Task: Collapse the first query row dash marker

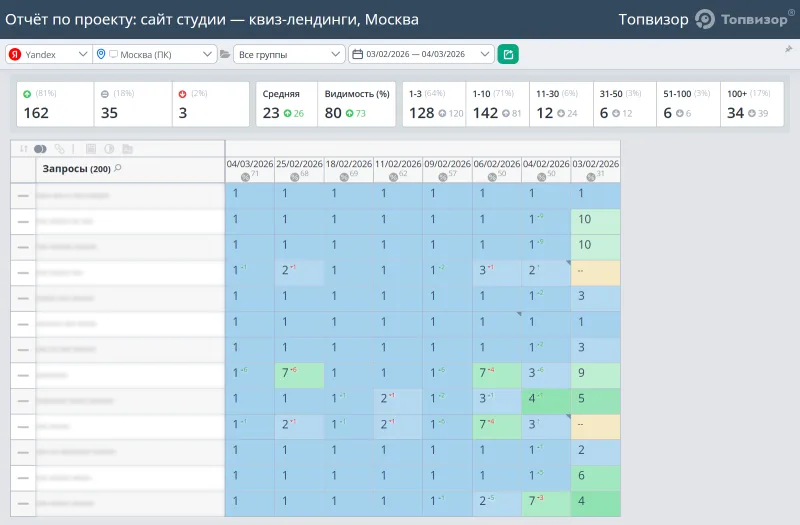Action: (23, 196)
